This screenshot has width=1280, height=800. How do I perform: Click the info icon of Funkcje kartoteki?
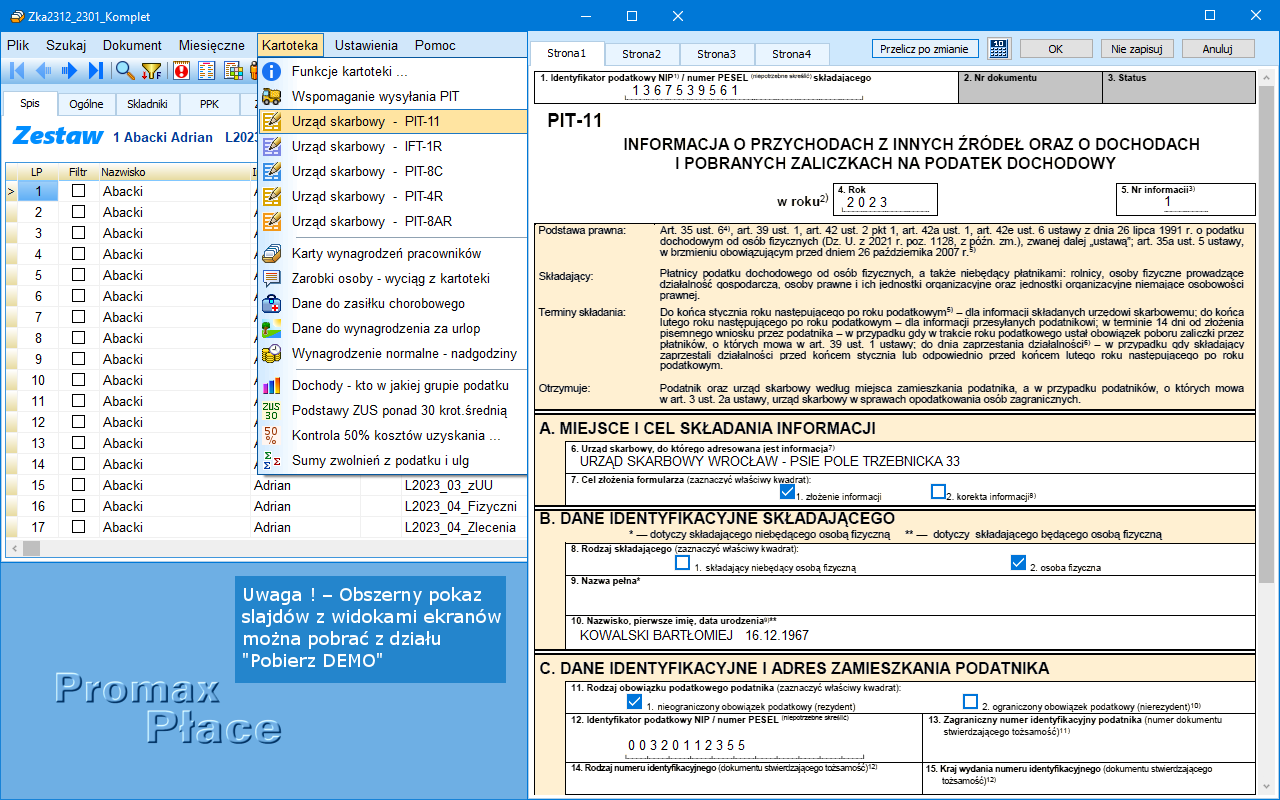[x=271, y=71]
